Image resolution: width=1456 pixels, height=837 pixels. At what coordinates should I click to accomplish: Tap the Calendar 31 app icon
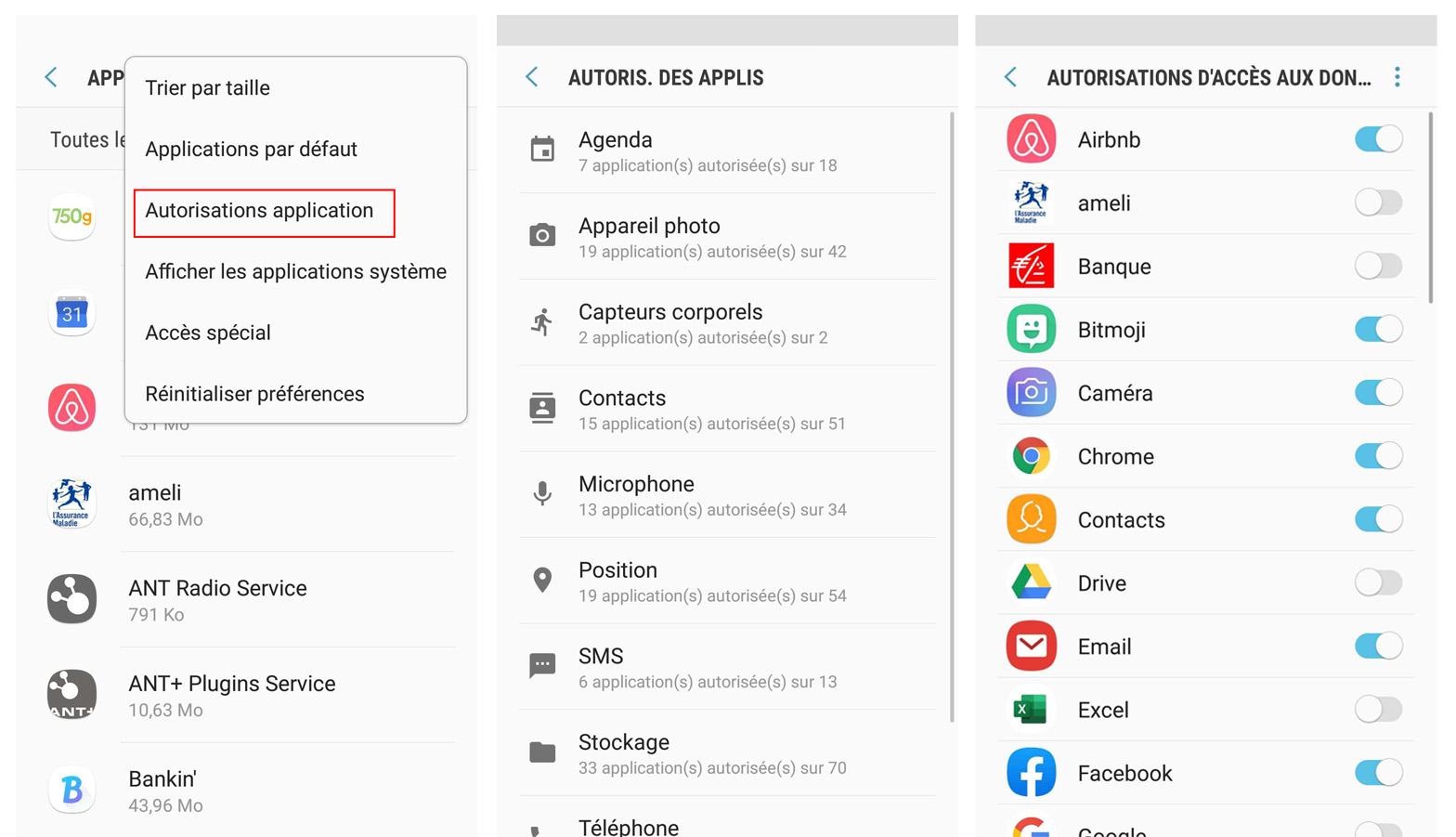click(x=71, y=313)
